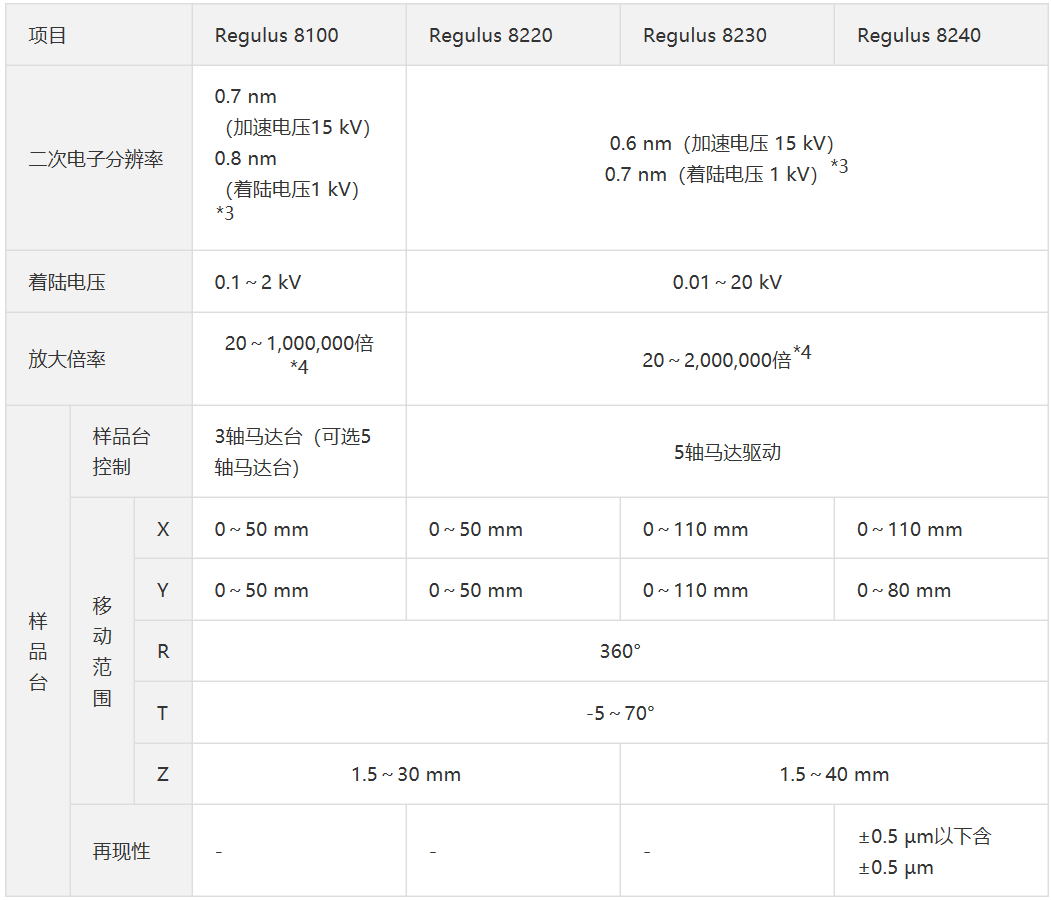Select Y range '0 ~ 50 mm' for Regulus 8220
The width and height of the screenshot is (1051, 900).
click(x=476, y=590)
